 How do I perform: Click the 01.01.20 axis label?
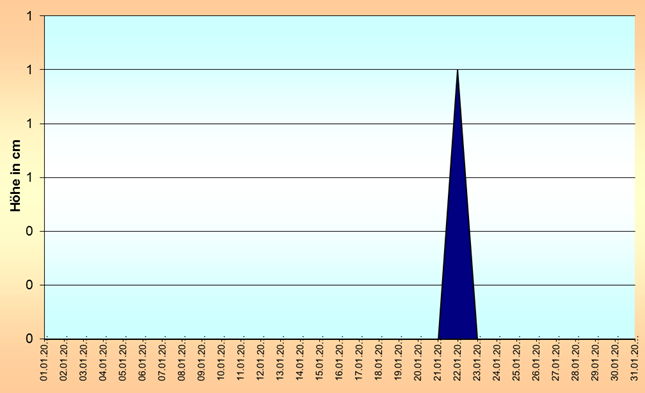[x=44, y=362]
